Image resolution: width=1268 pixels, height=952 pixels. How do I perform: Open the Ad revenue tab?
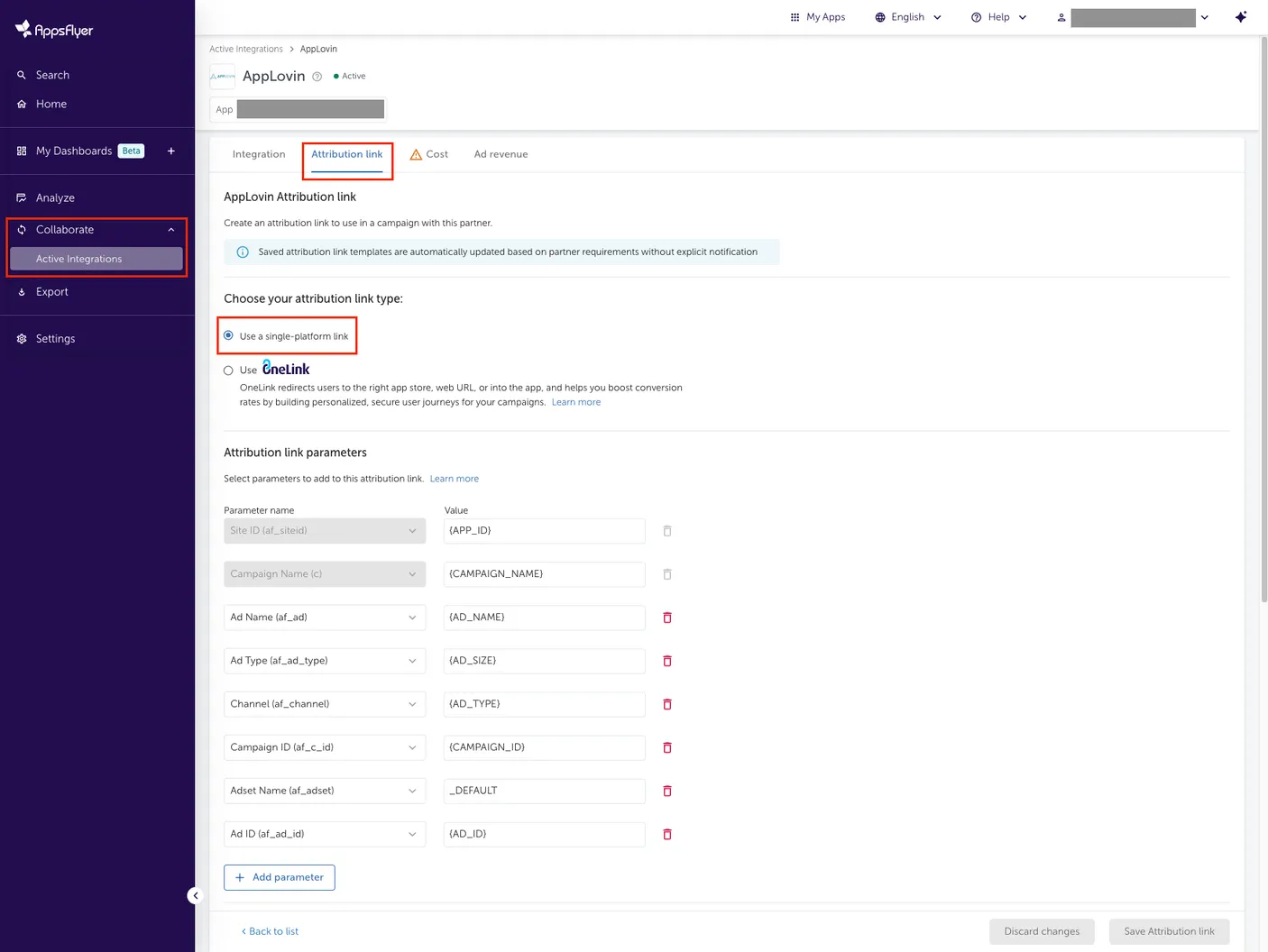tap(501, 154)
